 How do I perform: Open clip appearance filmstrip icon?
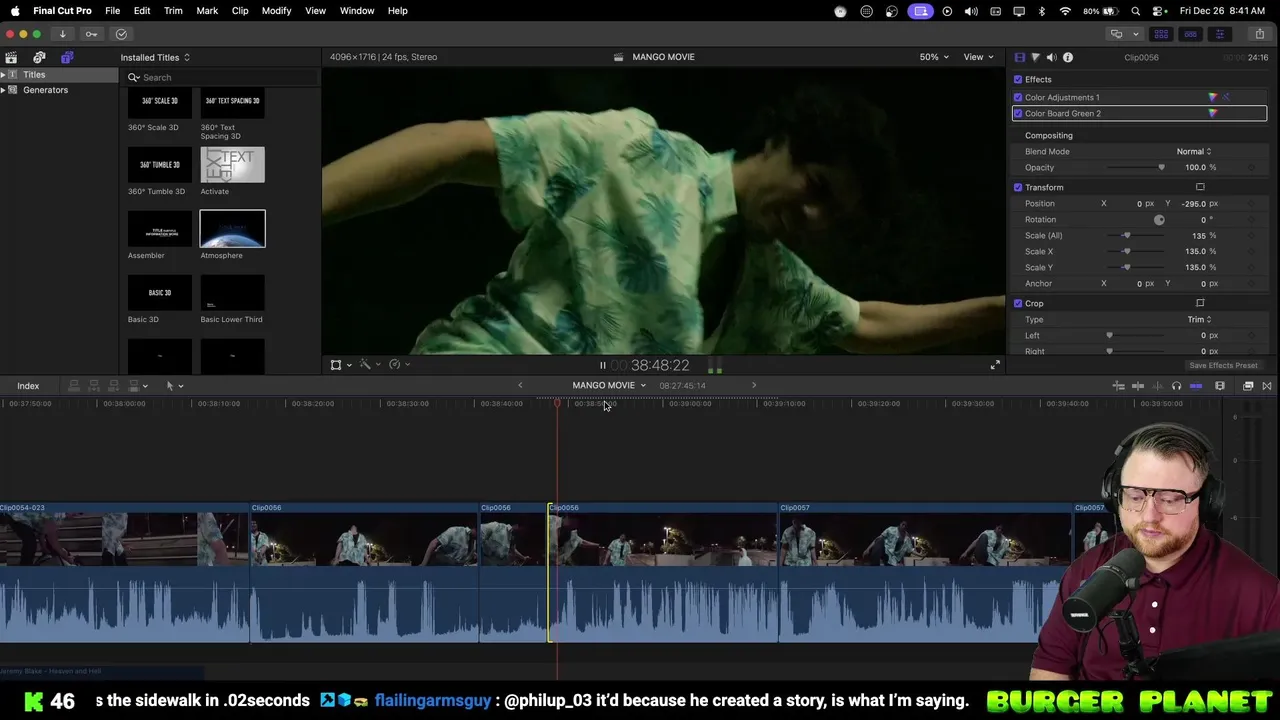pos(1220,386)
